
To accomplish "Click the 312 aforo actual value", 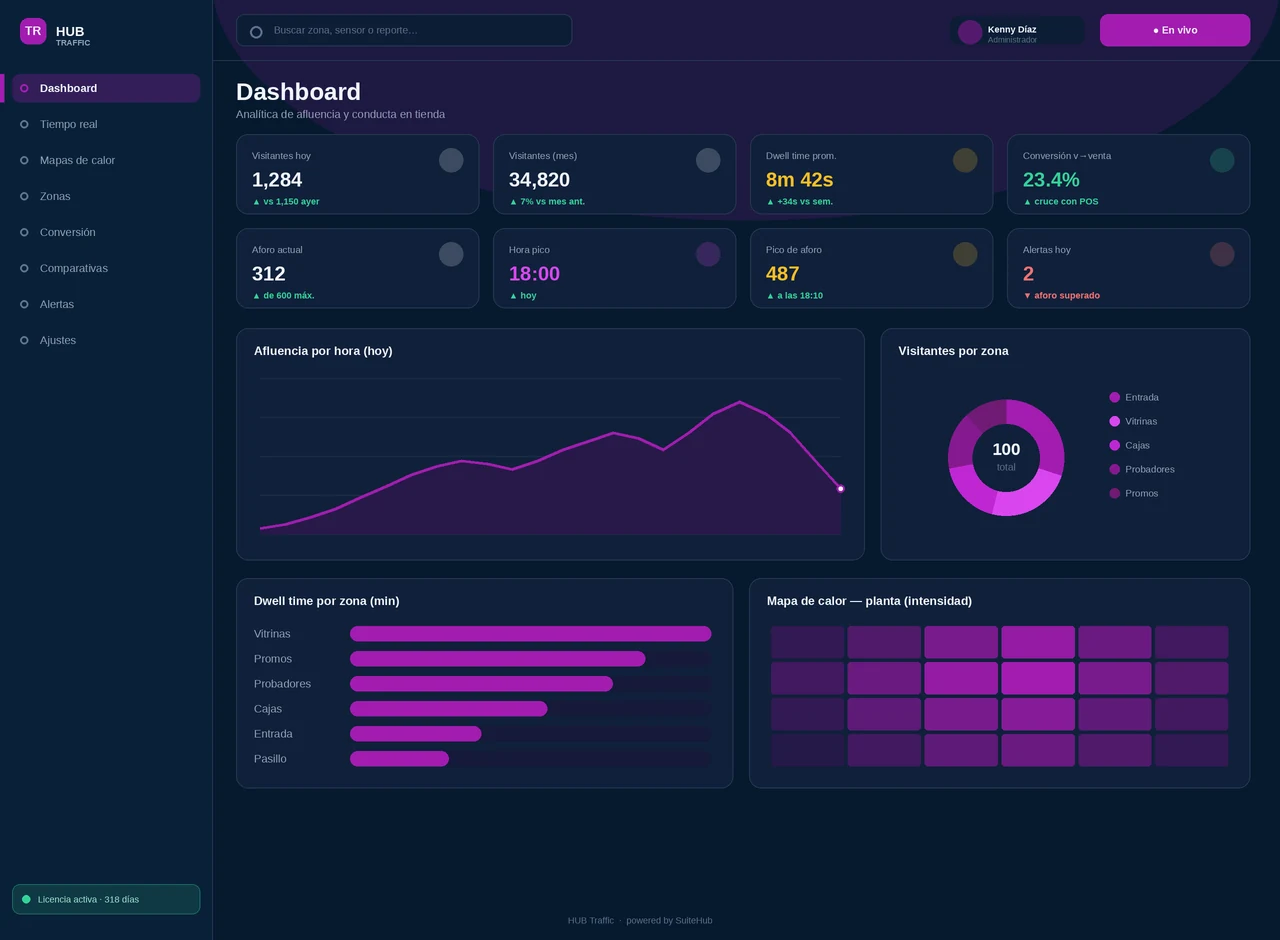I will (x=269, y=274).
